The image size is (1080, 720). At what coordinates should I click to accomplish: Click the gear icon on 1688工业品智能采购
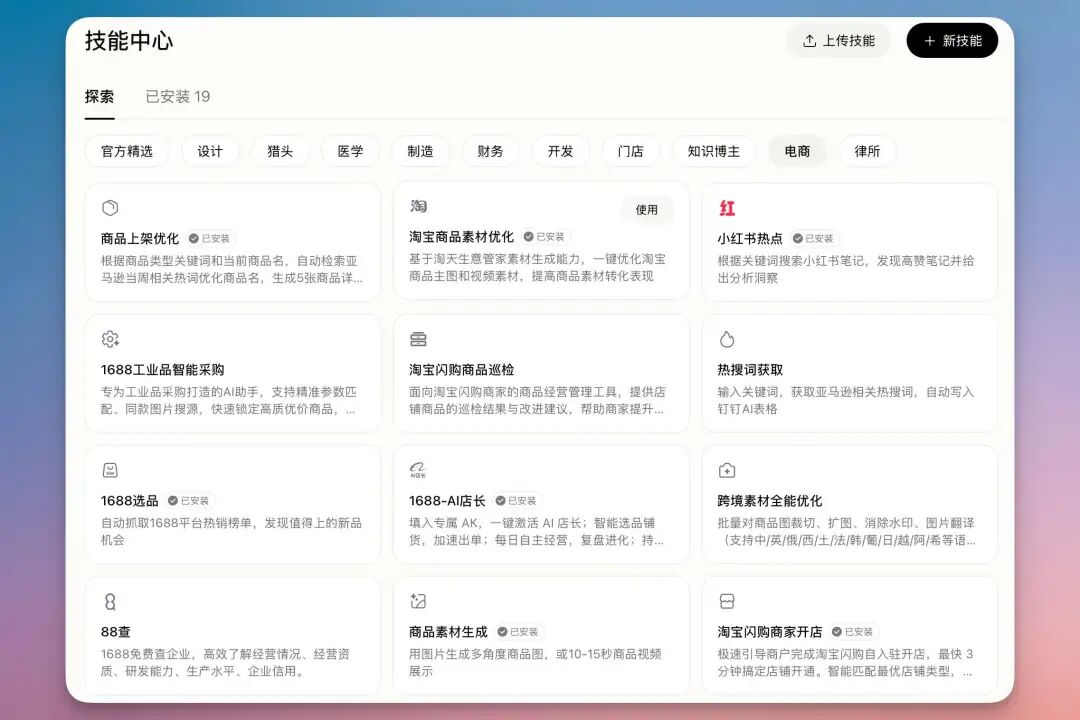[110, 338]
